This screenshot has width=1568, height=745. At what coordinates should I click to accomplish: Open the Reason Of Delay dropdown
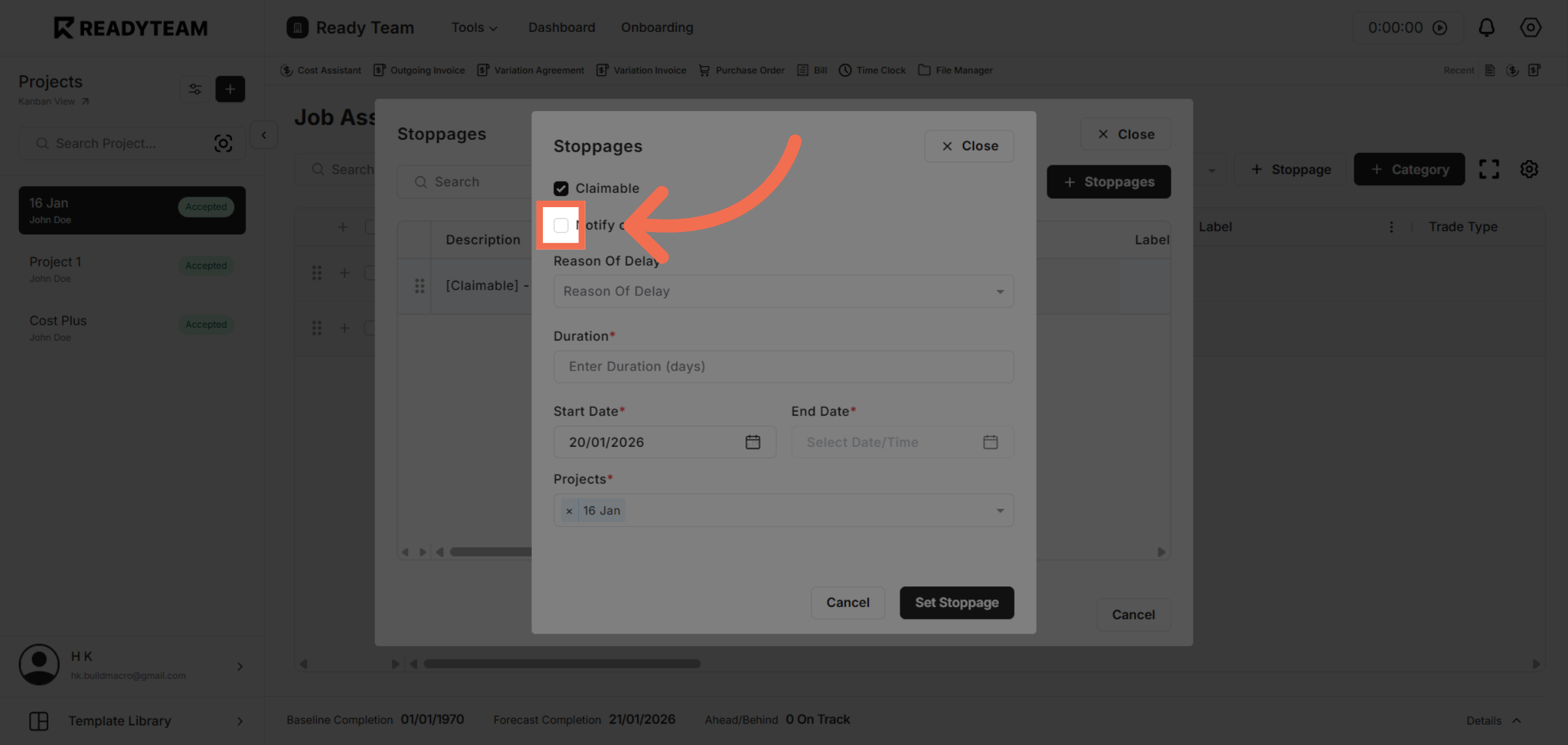[x=783, y=291]
